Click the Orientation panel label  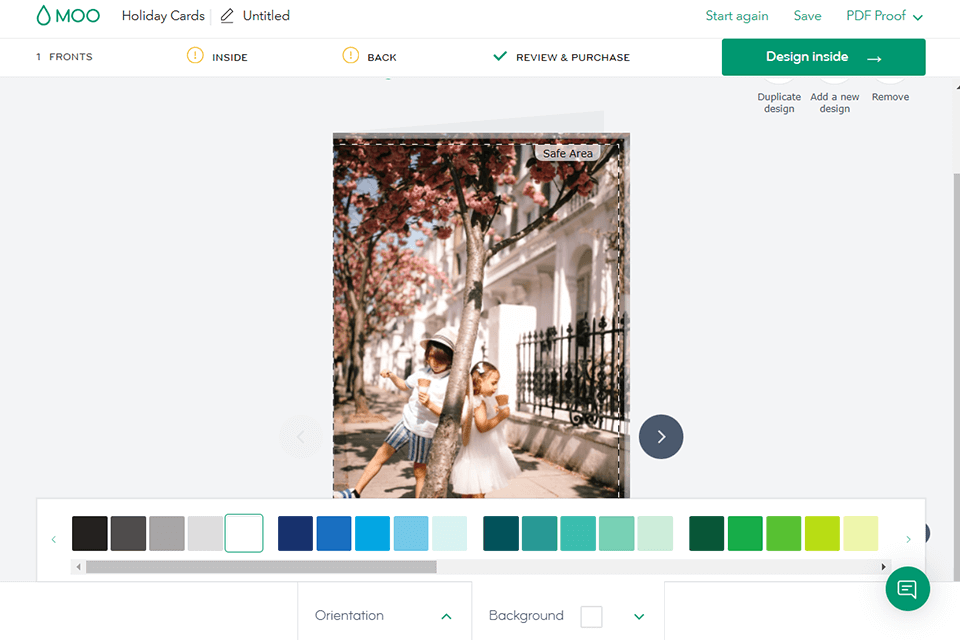349,616
